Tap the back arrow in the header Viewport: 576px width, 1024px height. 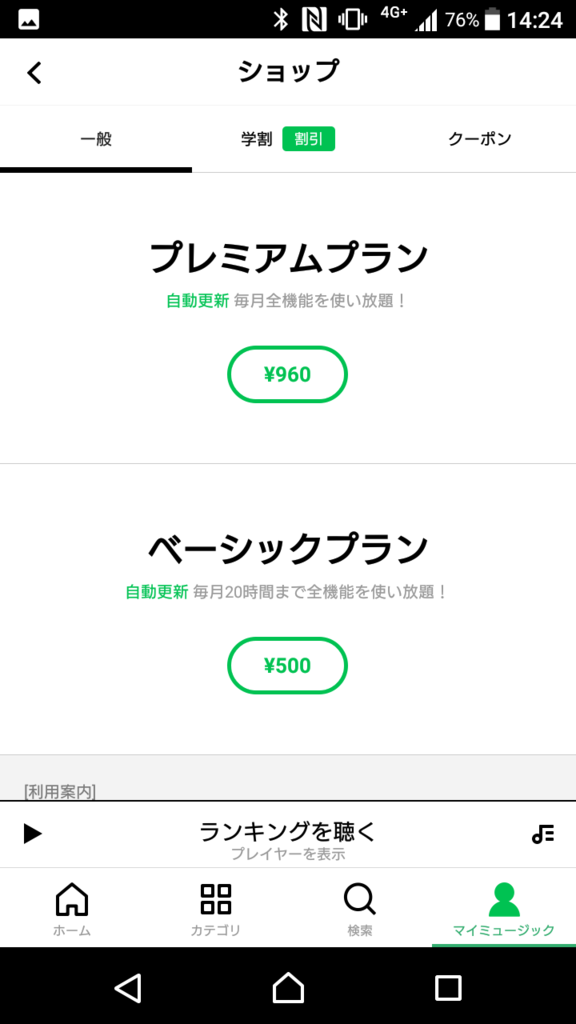point(34,72)
